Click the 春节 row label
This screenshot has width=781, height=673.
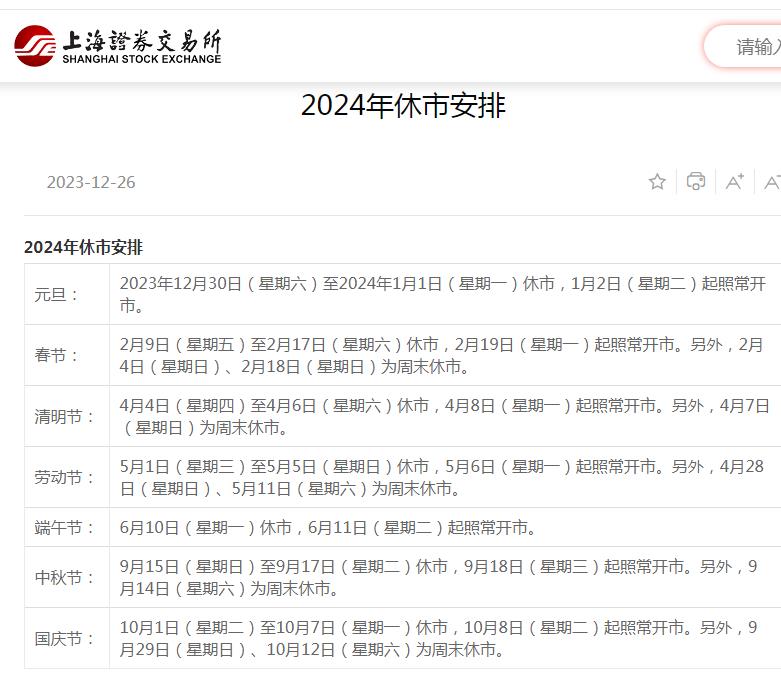pos(56,355)
